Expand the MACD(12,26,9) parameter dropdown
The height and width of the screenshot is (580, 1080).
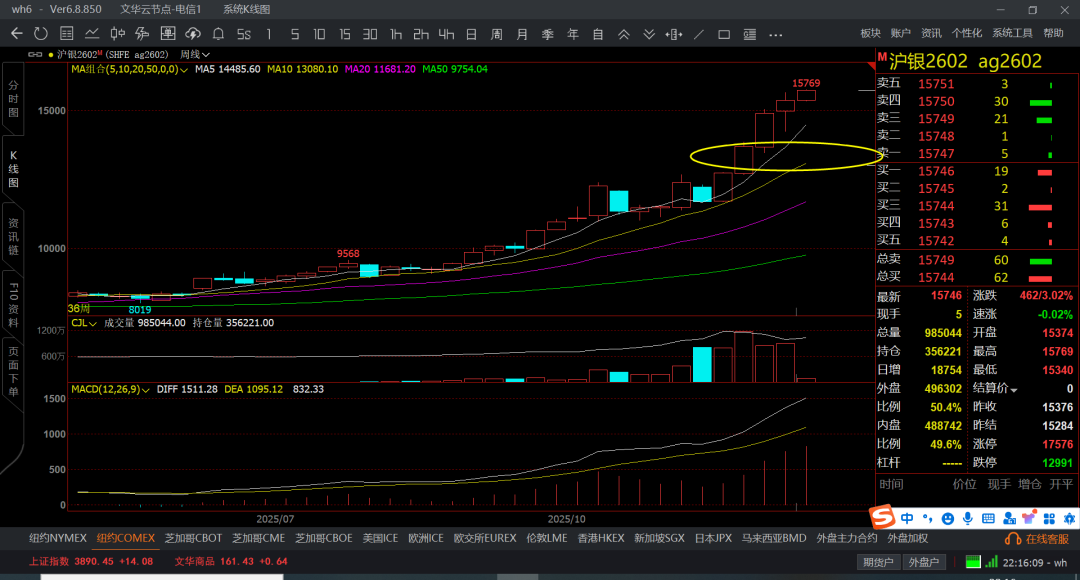click(x=146, y=389)
